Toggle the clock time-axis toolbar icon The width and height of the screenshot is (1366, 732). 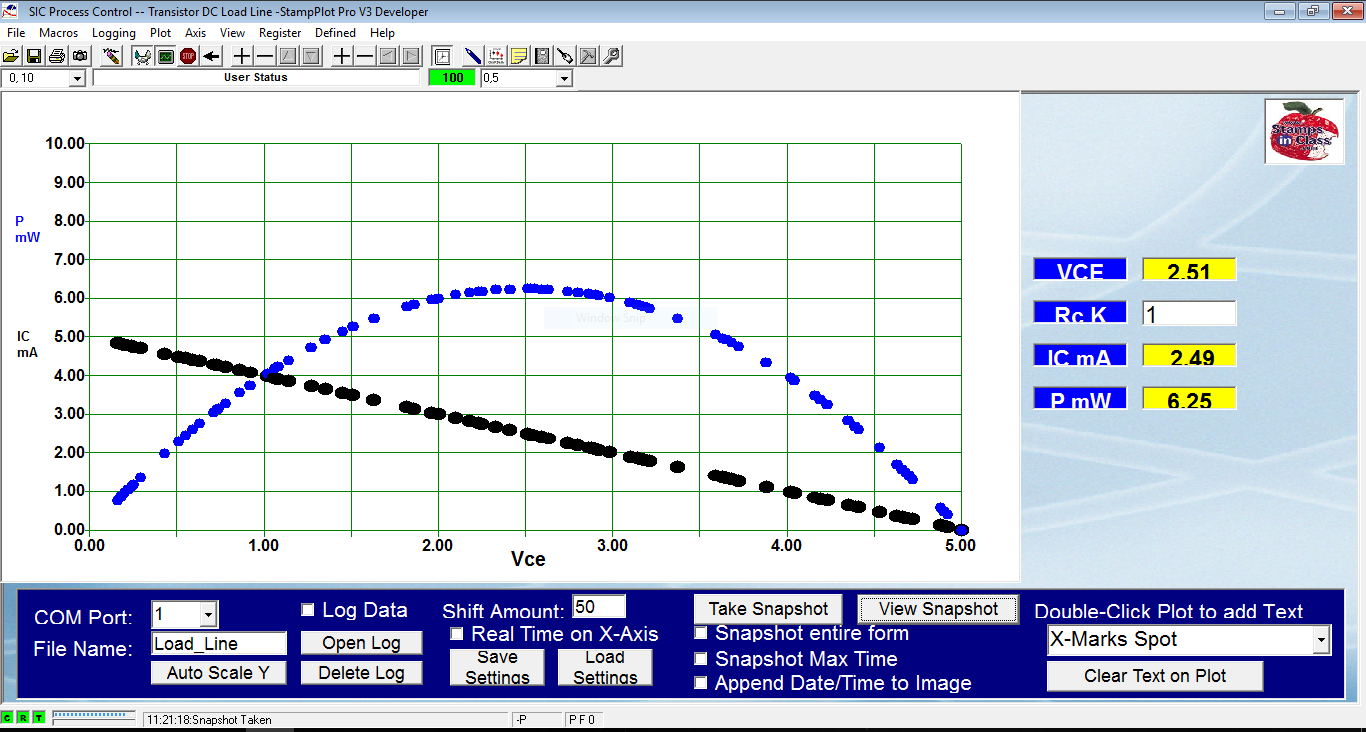click(x=442, y=56)
